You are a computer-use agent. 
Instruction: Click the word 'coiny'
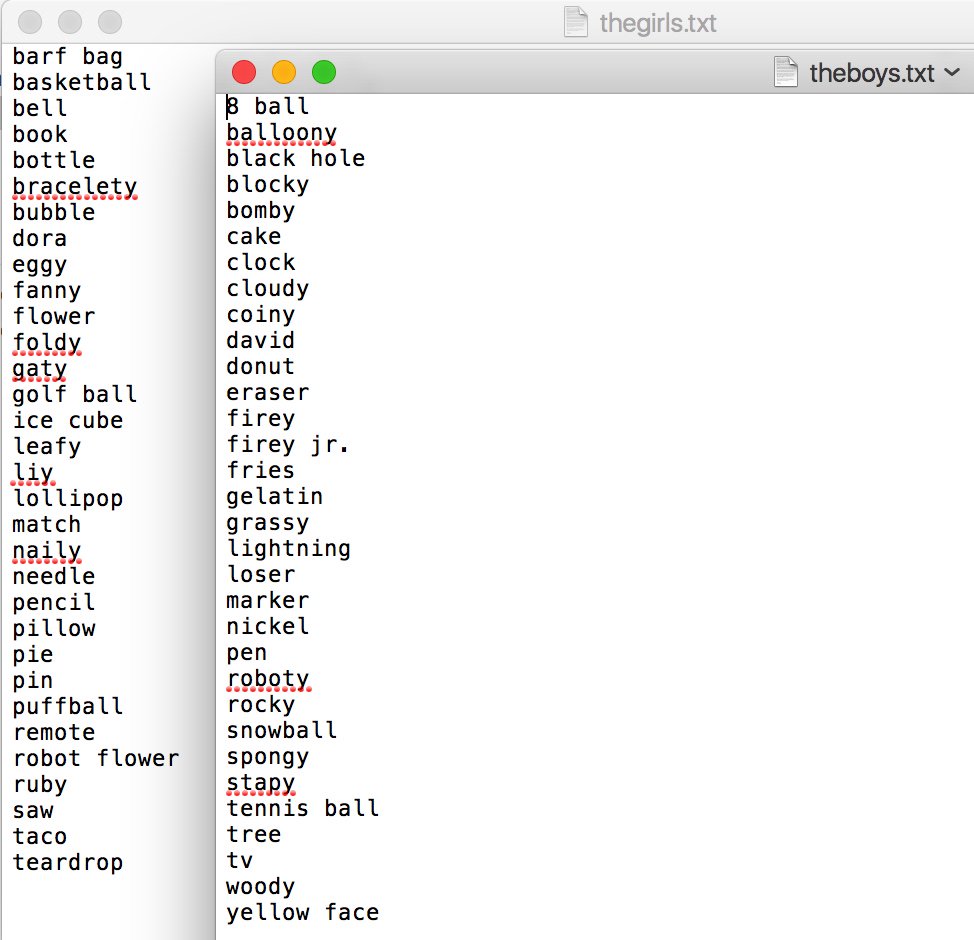pos(261,316)
